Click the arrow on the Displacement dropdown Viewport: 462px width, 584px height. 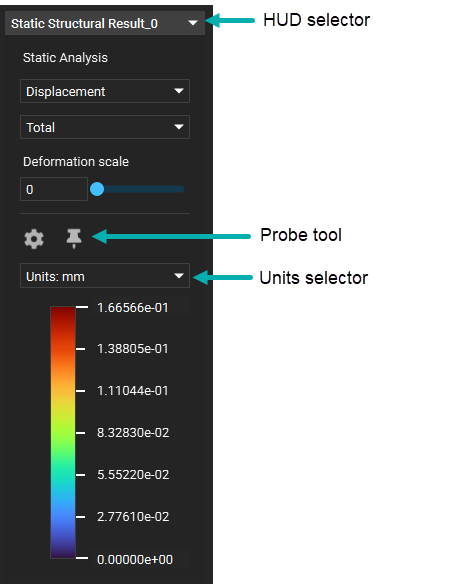coord(179,91)
